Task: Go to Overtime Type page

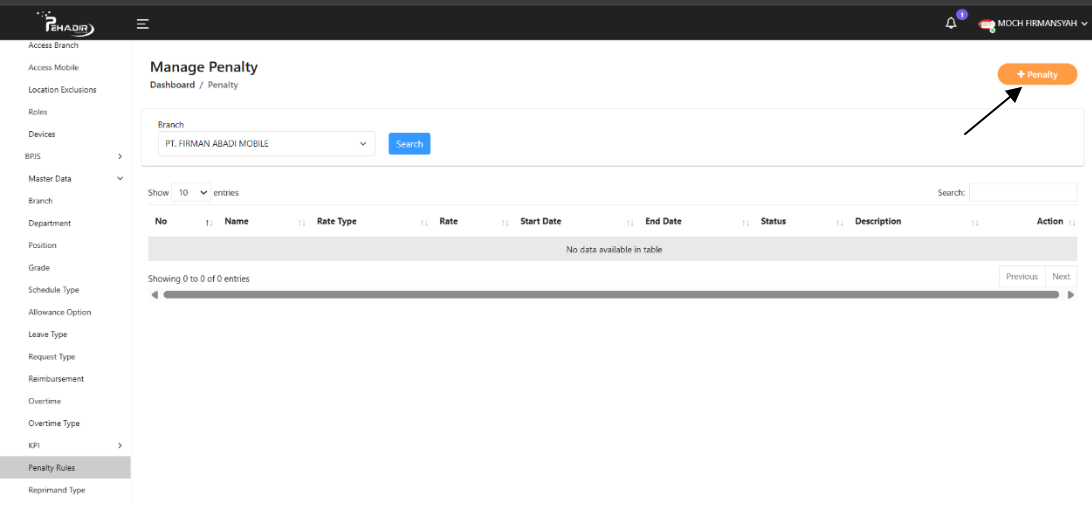Action: 54,424
